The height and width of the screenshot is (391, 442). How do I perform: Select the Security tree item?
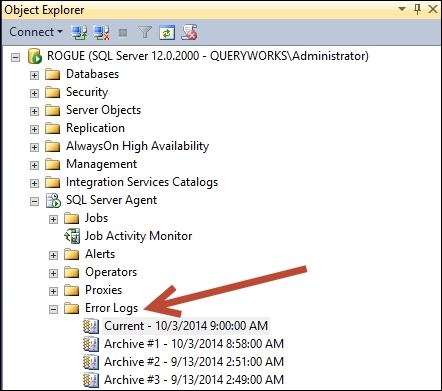[x=87, y=92]
